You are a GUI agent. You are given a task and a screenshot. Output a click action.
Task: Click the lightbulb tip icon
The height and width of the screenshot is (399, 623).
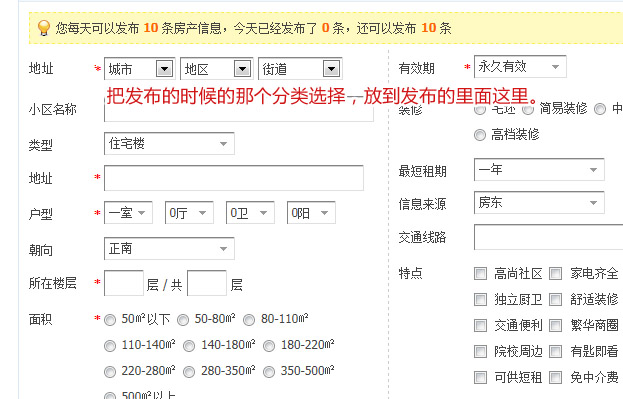pos(44,28)
